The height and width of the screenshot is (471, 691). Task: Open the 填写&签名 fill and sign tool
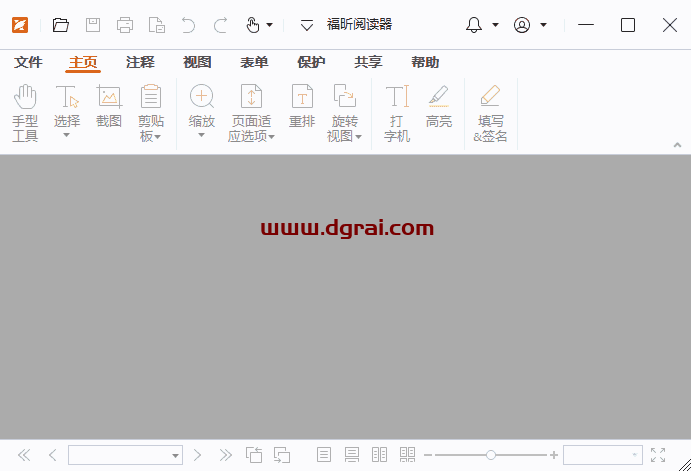click(490, 112)
